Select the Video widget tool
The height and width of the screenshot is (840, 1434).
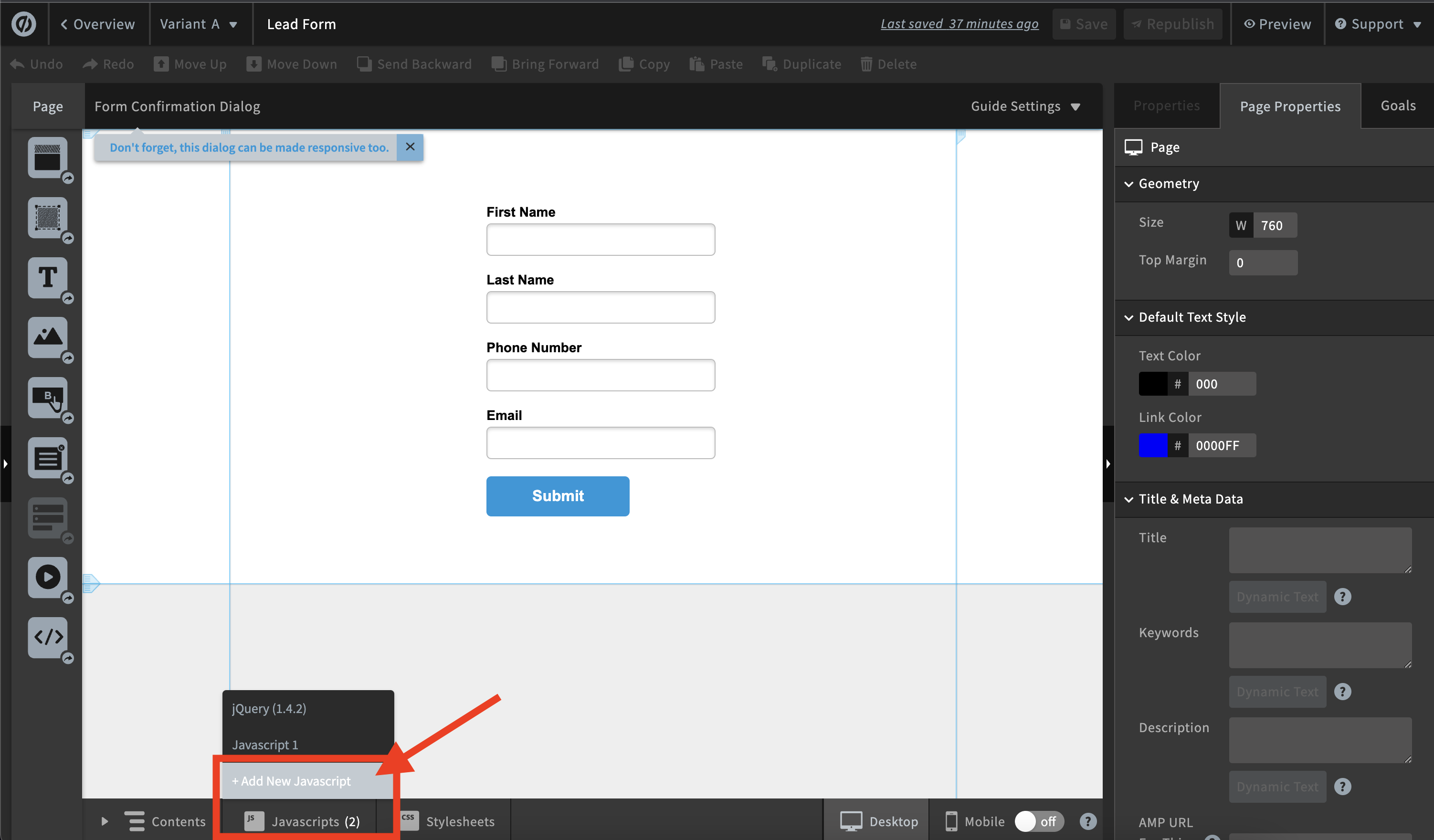47,577
